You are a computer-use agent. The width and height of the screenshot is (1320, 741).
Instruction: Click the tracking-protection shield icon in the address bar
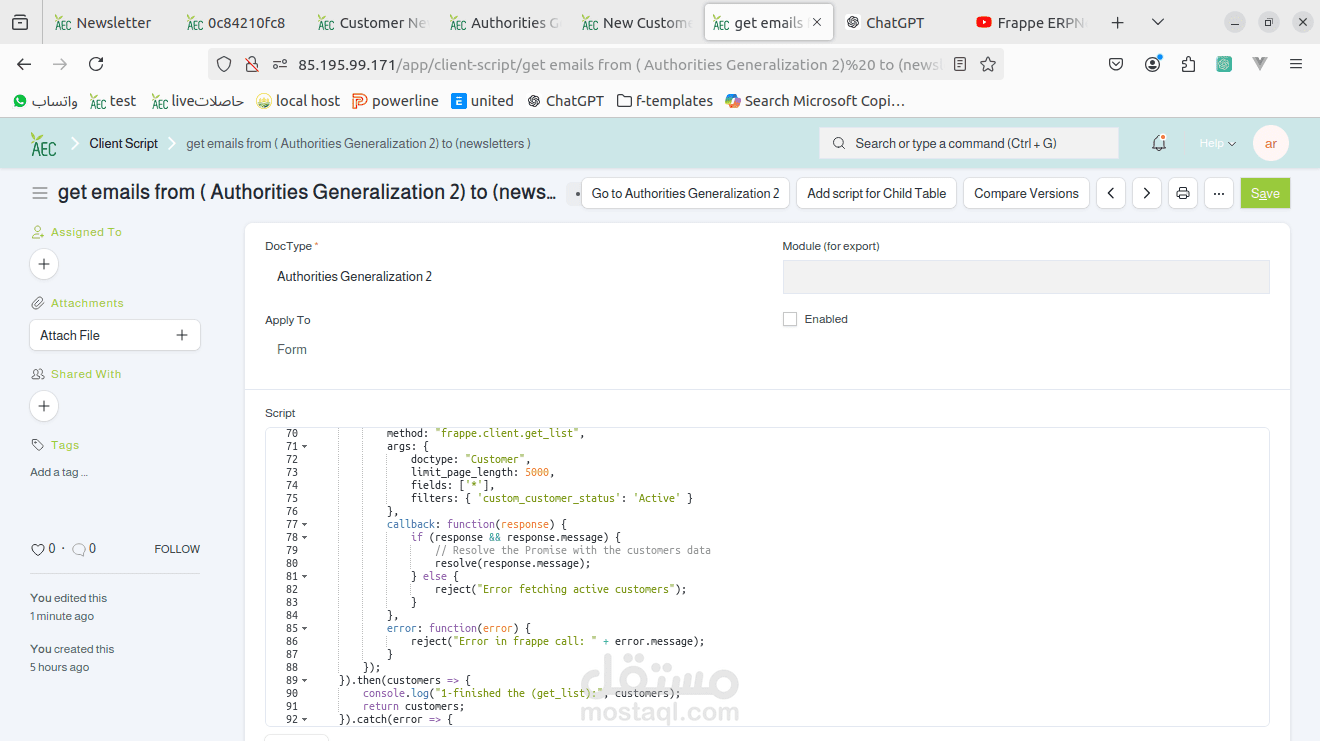click(x=224, y=64)
